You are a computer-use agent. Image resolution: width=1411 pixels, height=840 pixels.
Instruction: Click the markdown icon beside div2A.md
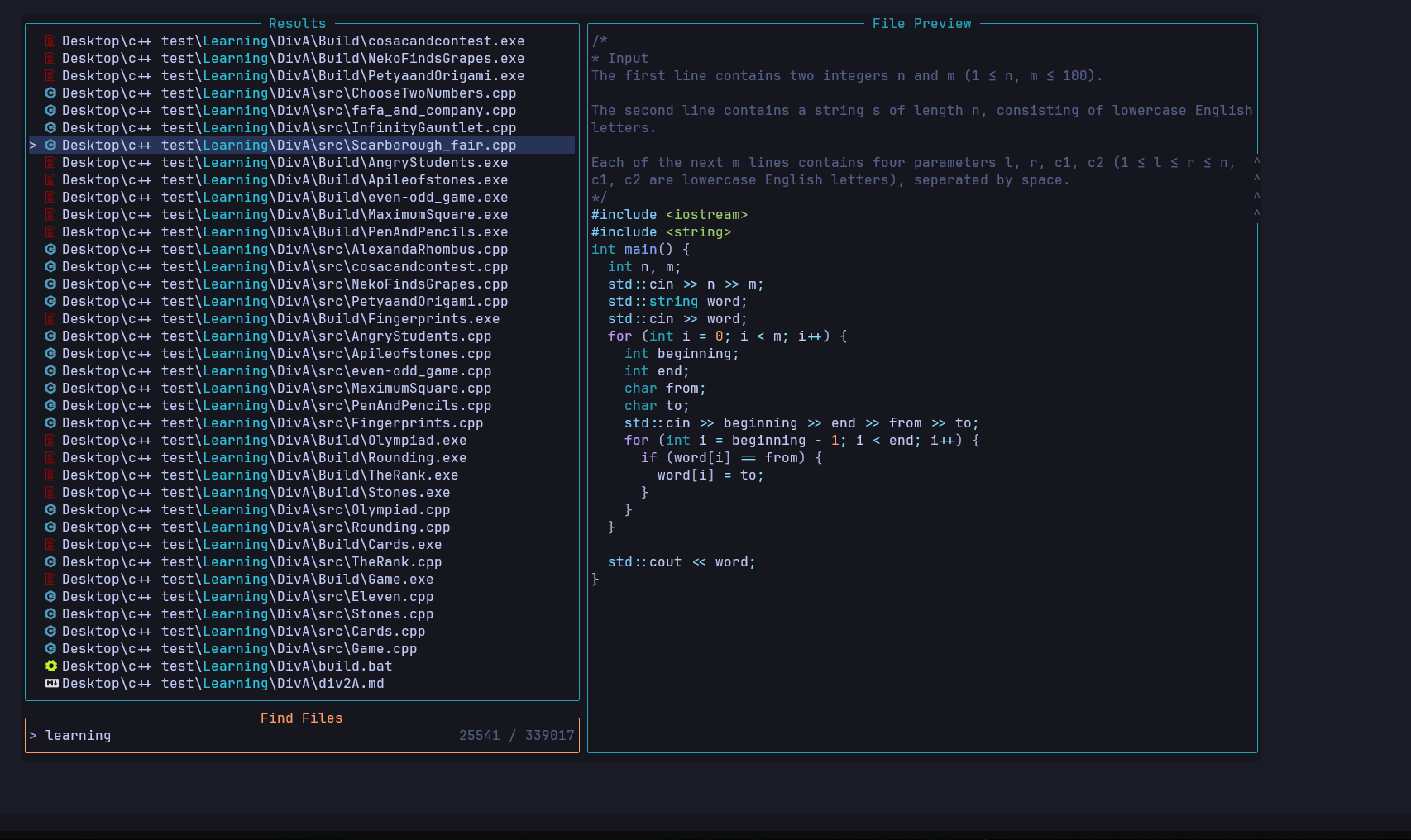(x=51, y=684)
